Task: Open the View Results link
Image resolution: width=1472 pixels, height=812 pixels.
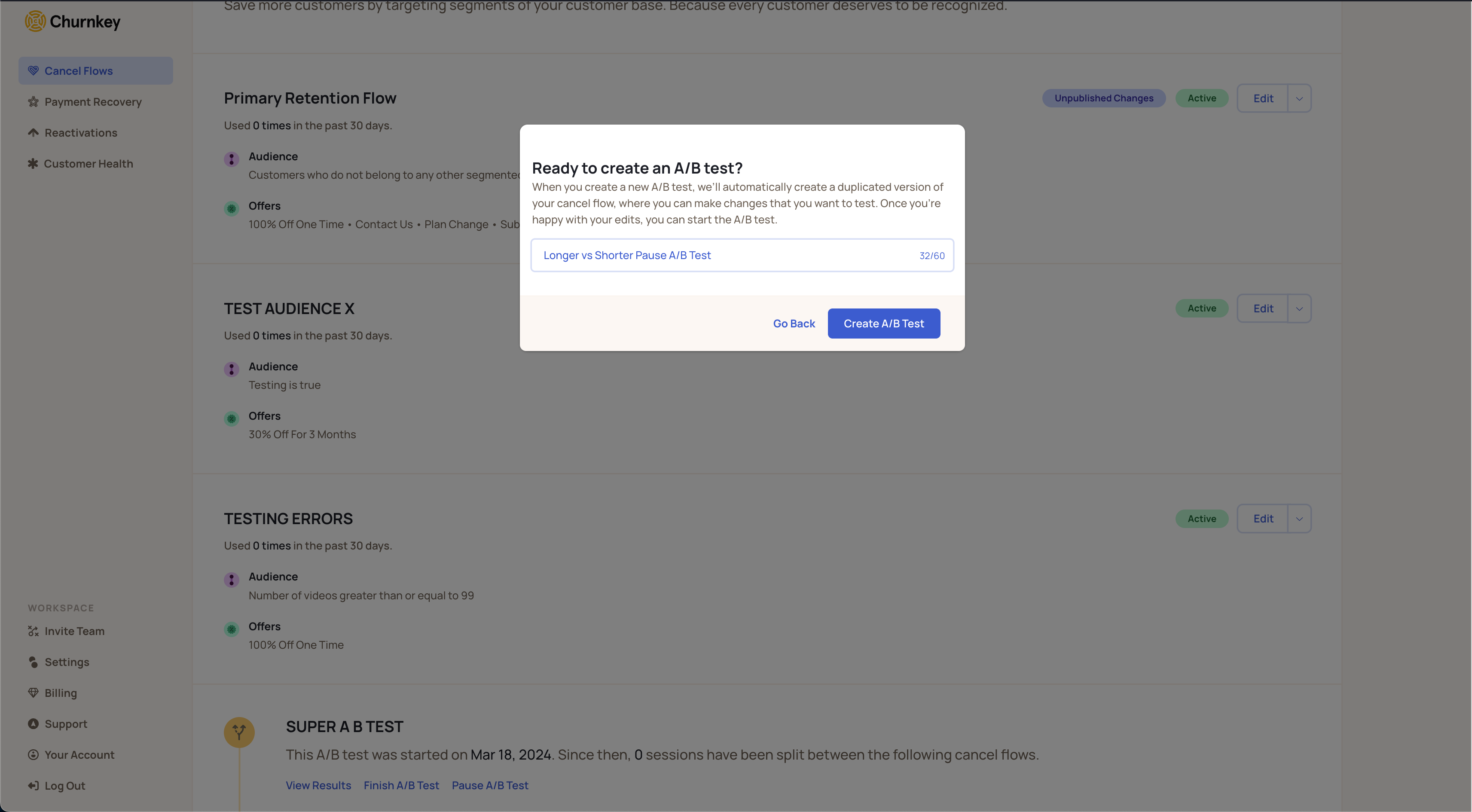Action: pyautogui.click(x=318, y=785)
